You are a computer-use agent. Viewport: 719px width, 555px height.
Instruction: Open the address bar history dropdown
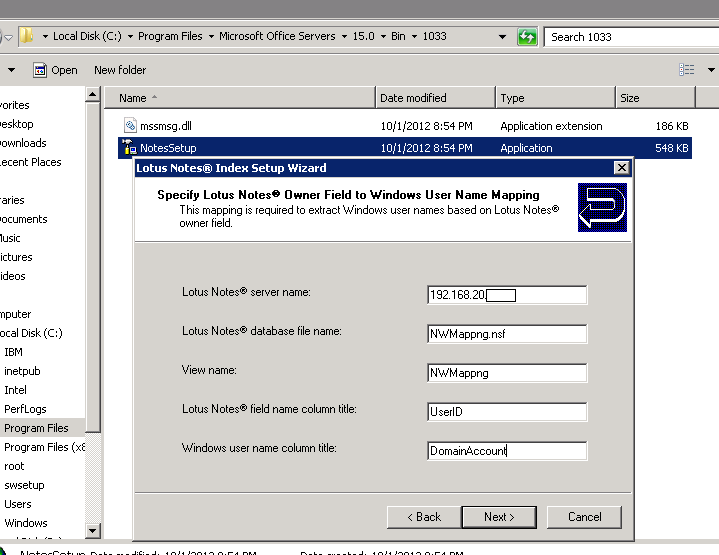(x=503, y=36)
